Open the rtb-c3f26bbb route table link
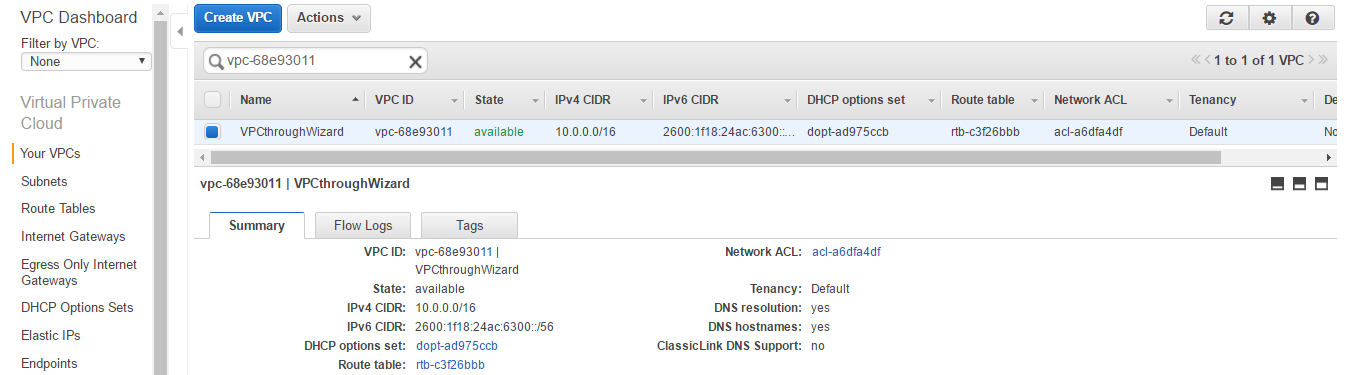The height and width of the screenshot is (375, 1357). click(x=450, y=364)
